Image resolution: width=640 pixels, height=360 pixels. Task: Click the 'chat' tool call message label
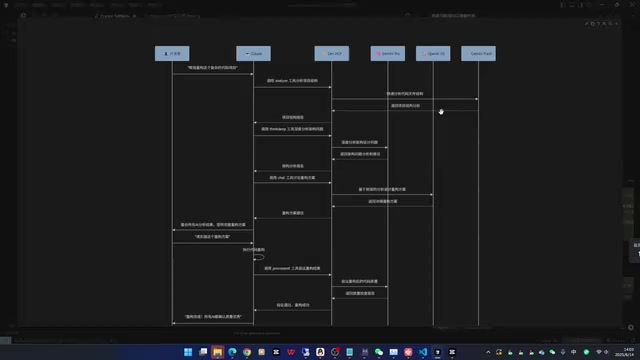292,178
